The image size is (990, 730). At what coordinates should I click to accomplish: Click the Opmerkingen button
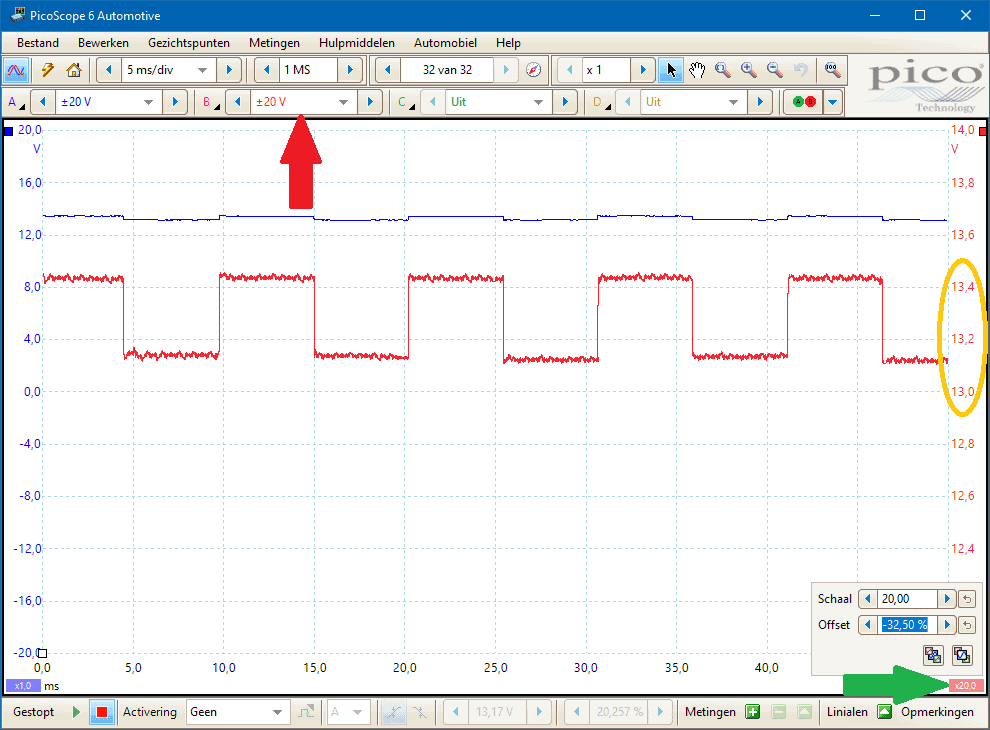pos(937,712)
